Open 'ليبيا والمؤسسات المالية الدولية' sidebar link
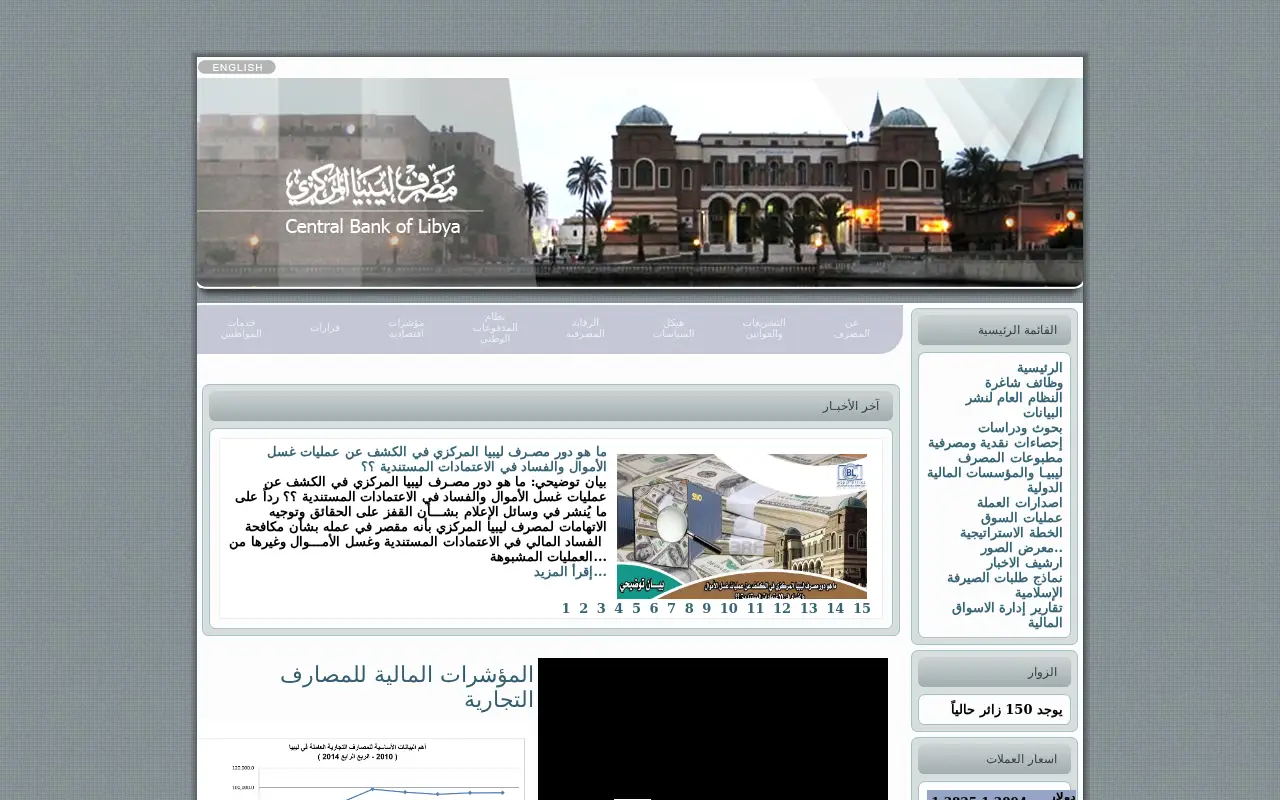The height and width of the screenshot is (800, 1280). pos(995,480)
